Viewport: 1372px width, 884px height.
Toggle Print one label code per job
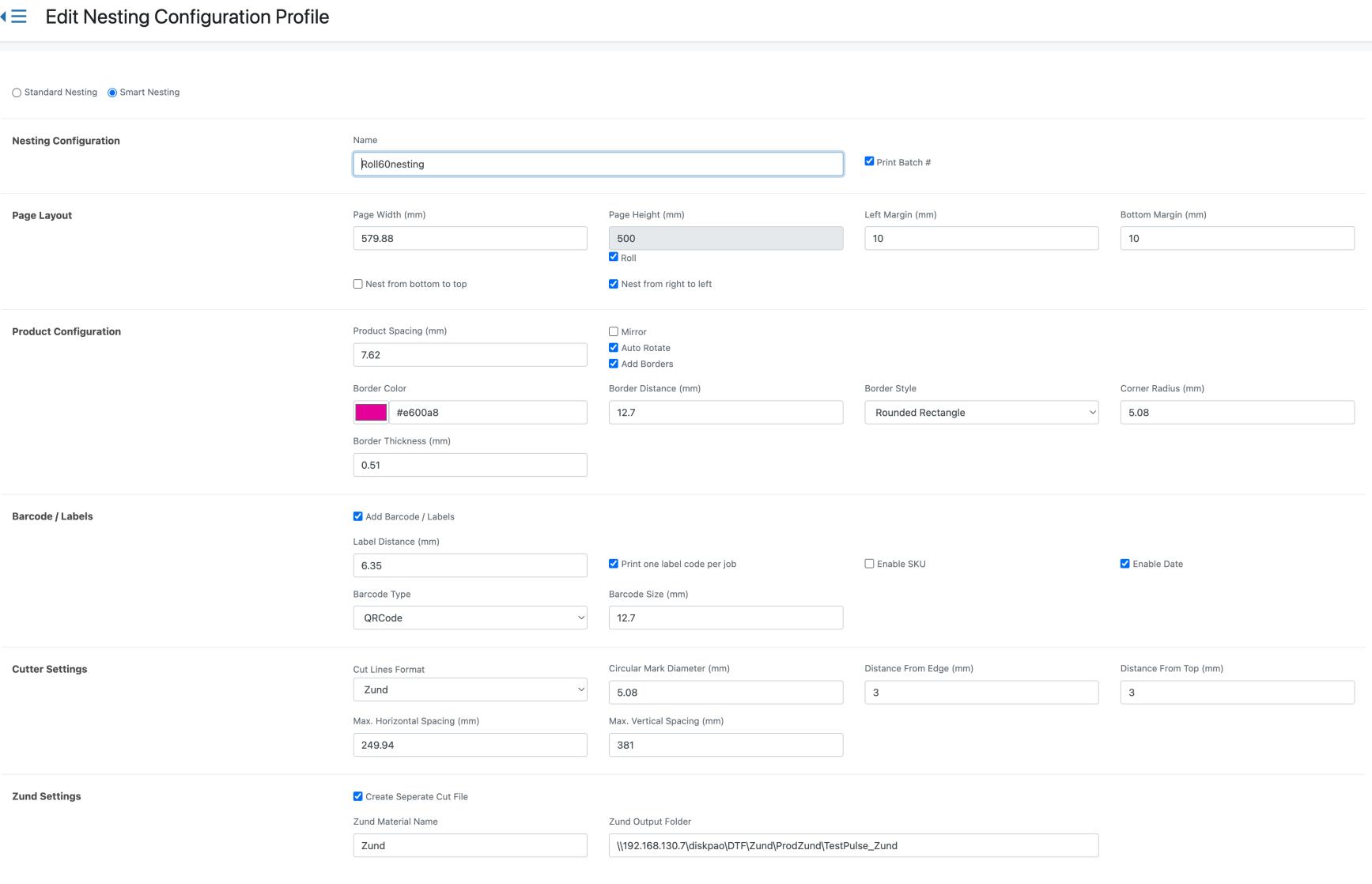(x=614, y=564)
